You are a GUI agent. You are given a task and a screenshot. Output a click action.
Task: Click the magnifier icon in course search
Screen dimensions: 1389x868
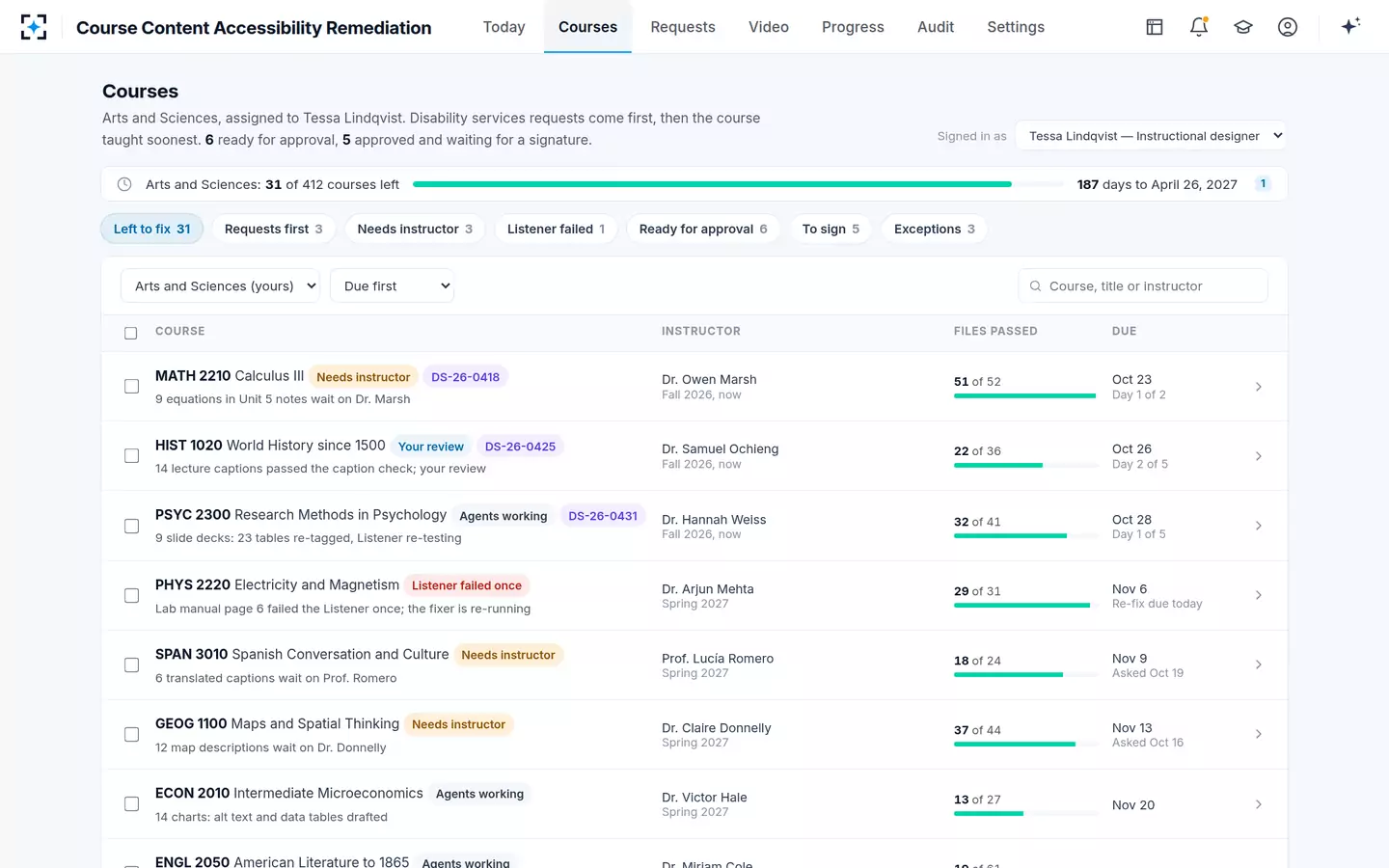(x=1035, y=286)
